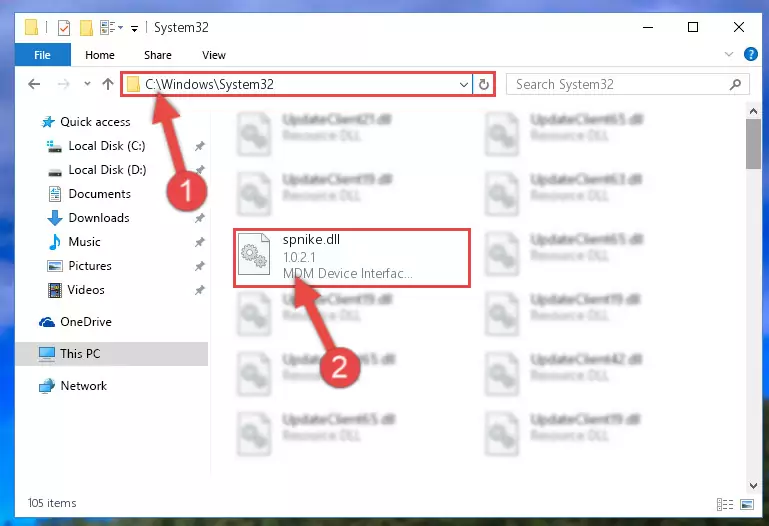The image size is (769, 526).
Task: Open the File menu
Action: click(43, 55)
